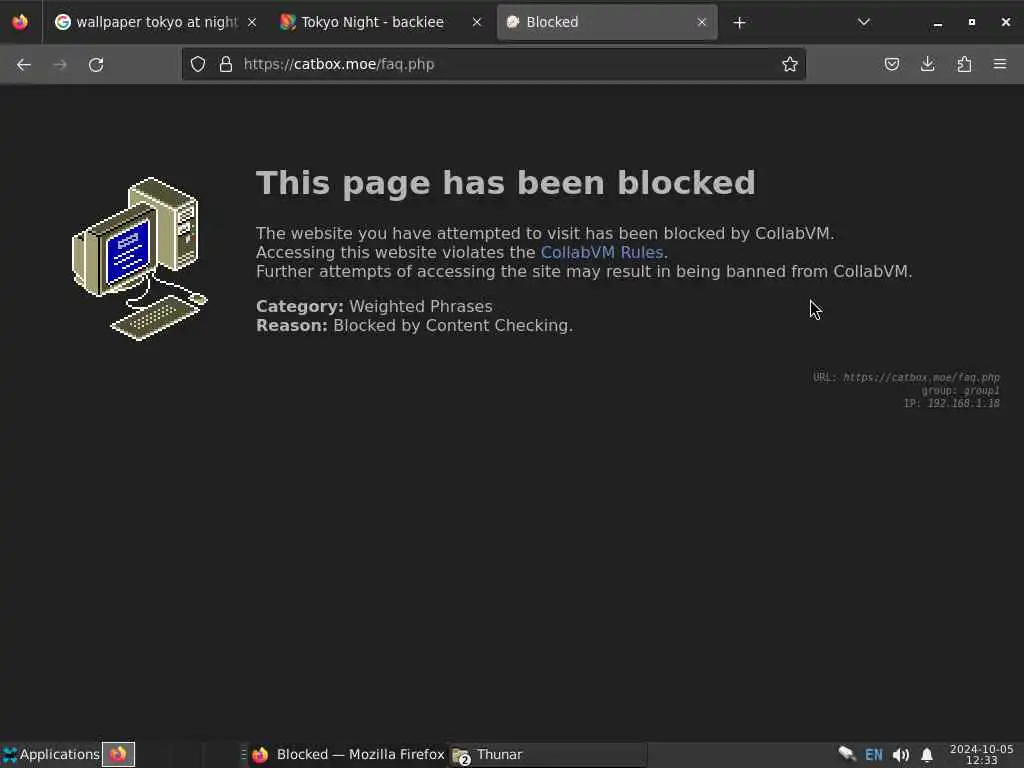The image size is (1024, 768).
Task: Maximize the Firefox window
Action: point(972,22)
